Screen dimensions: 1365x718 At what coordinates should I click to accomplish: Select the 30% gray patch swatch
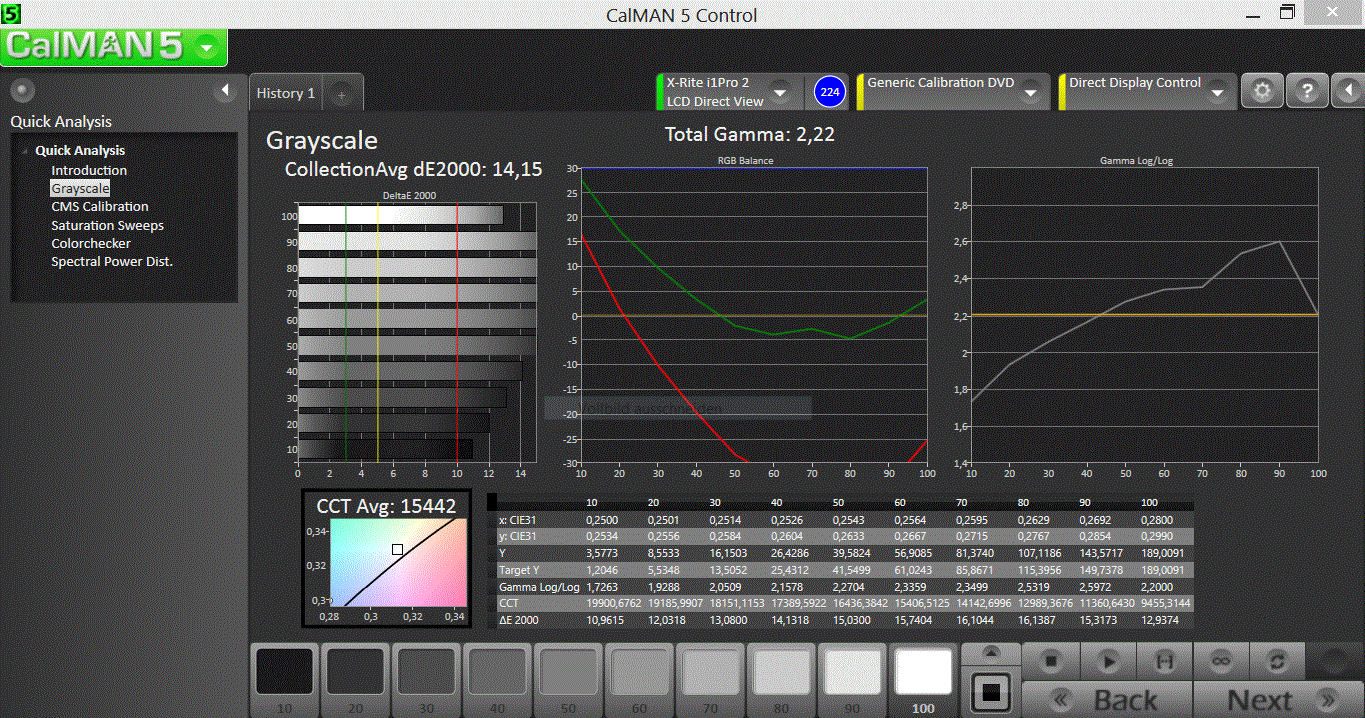(x=426, y=672)
